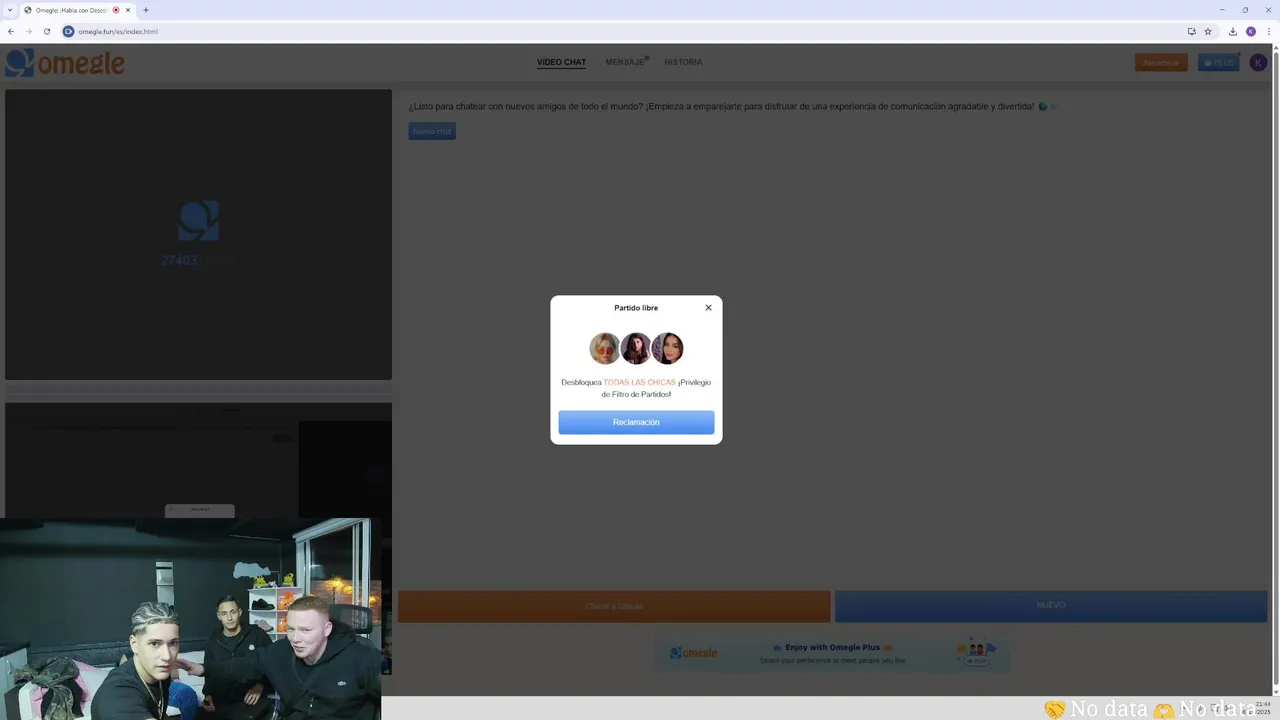Open the Chrome three-dot menu
The width and height of the screenshot is (1280, 720).
point(1268,31)
